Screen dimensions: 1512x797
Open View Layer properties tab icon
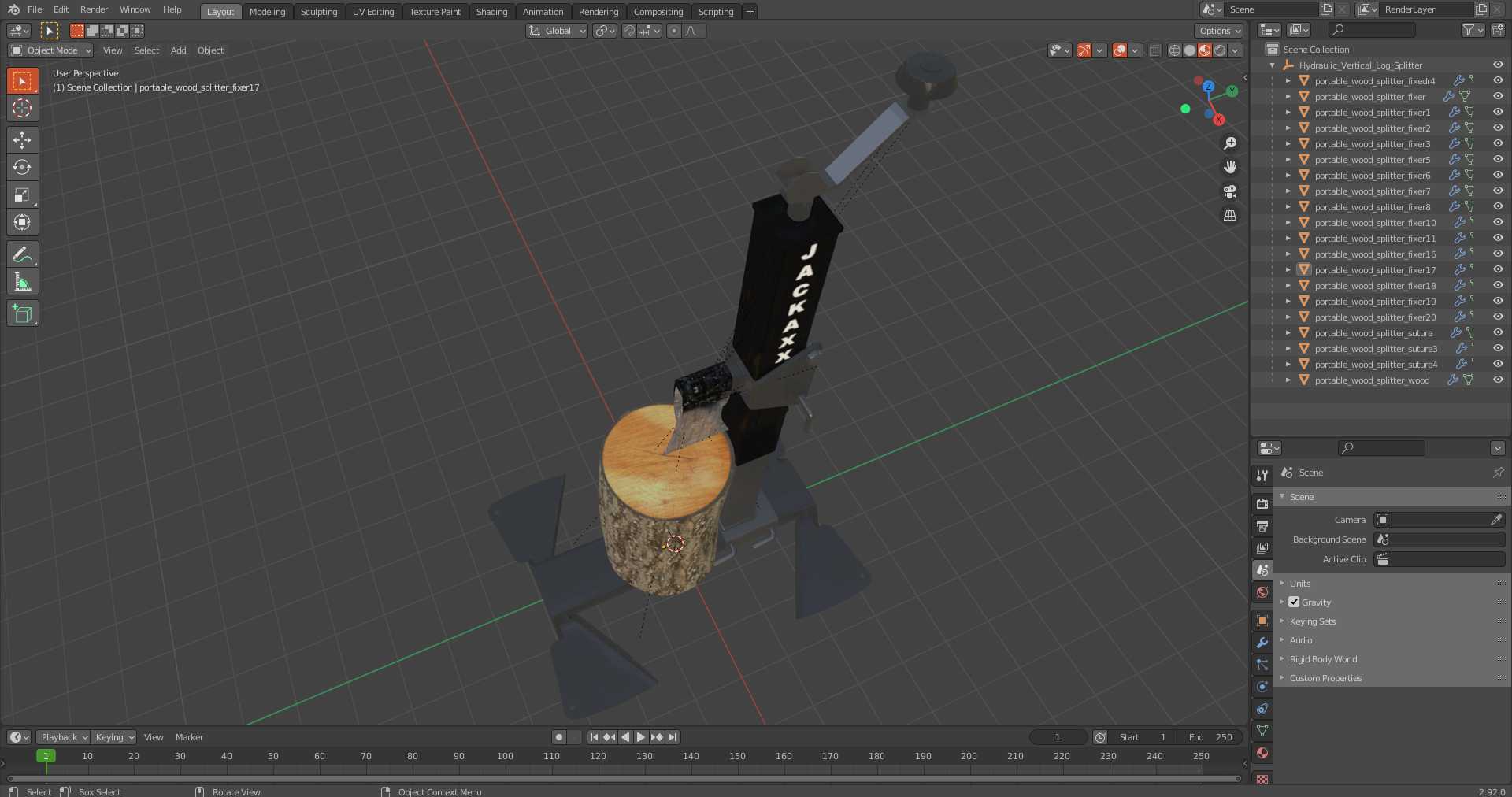(1262, 547)
